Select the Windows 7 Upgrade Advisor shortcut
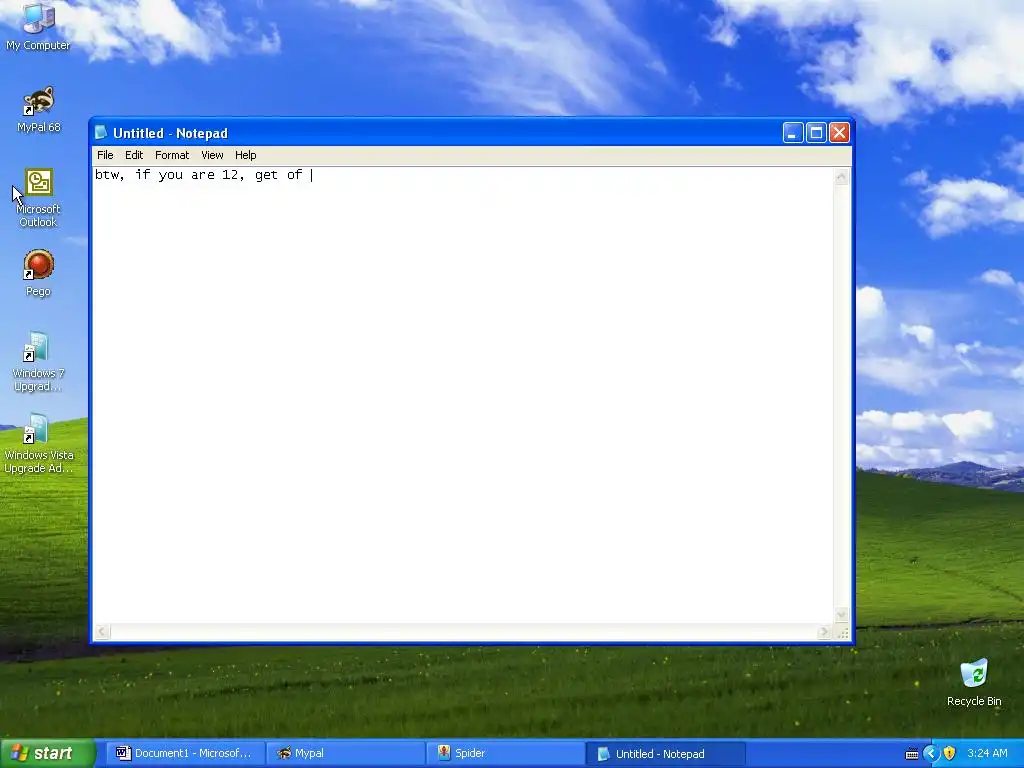The width and height of the screenshot is (1024, 768). pyautogui.click(x=38, y=361)
